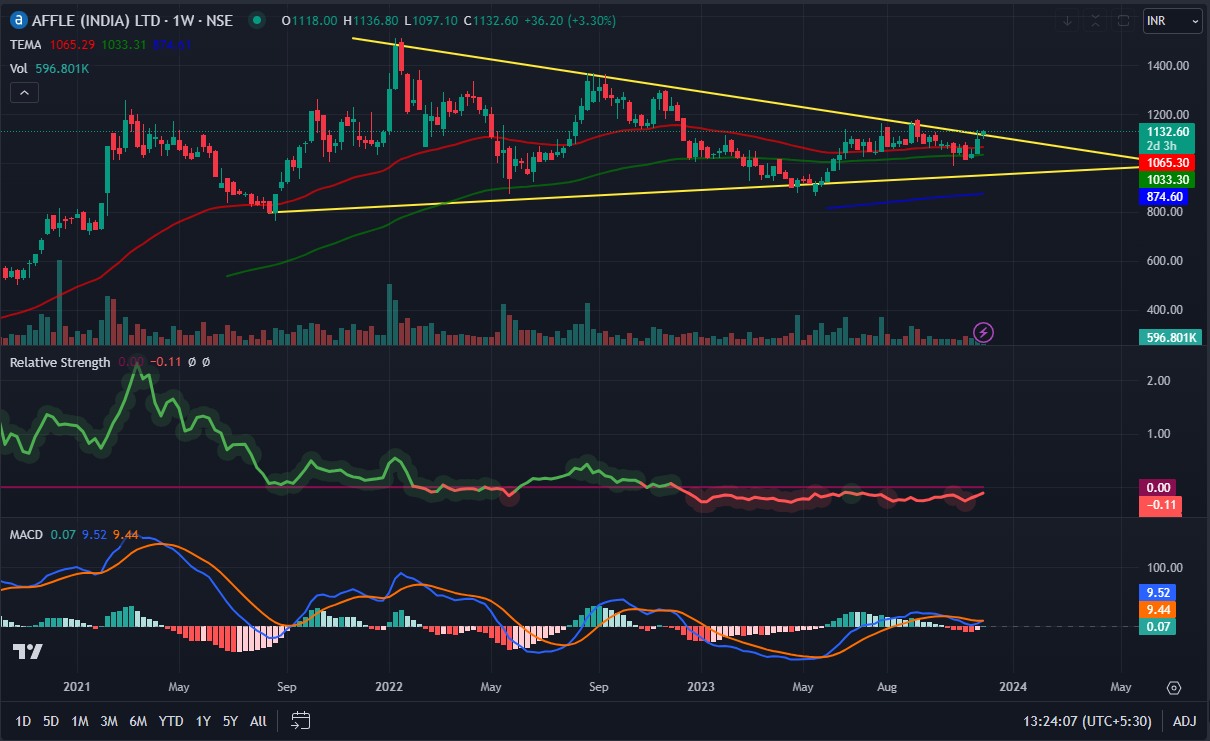
Task: Click the blue 9.52 MACD axis label
Action: (1157, 591)
